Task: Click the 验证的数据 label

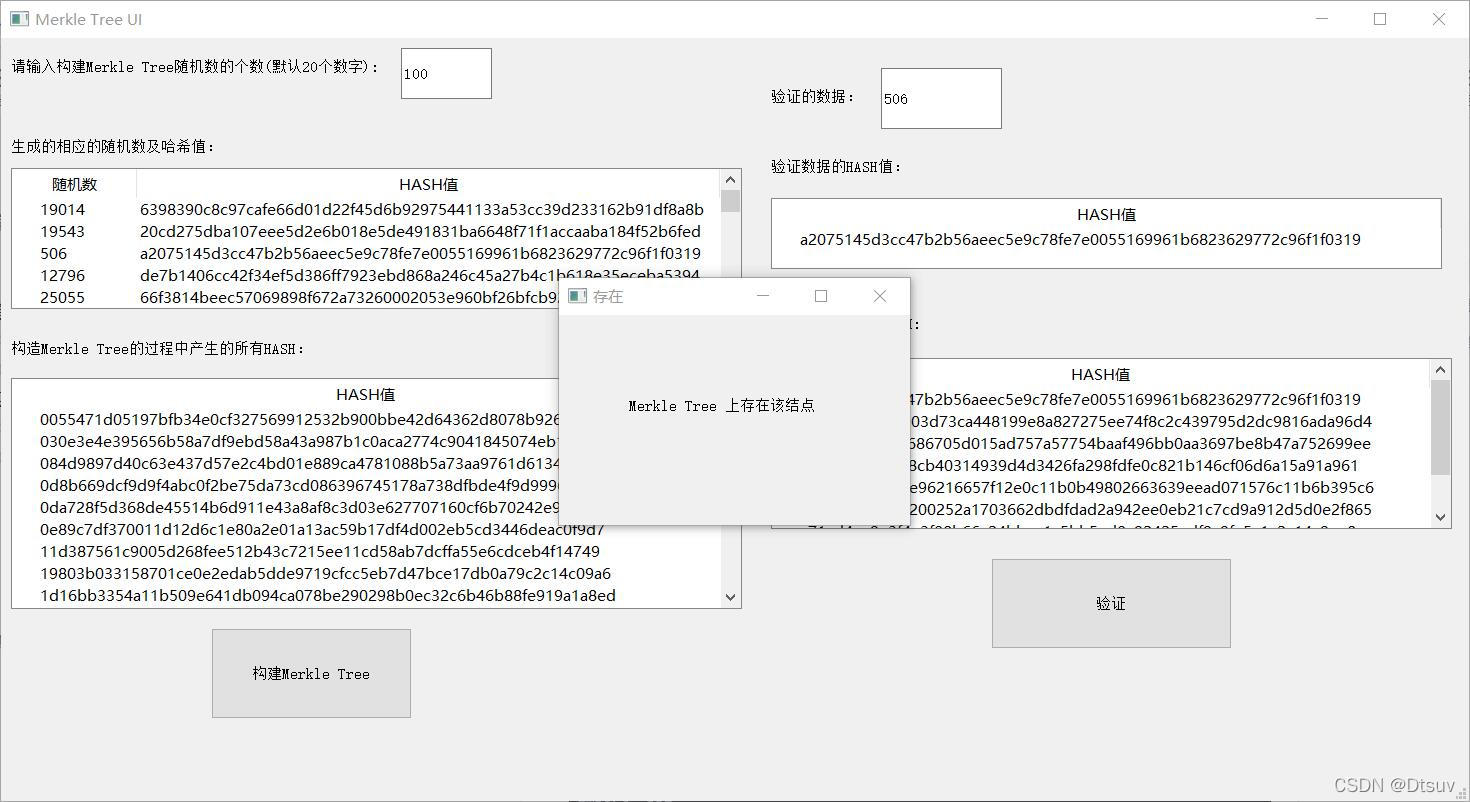Action: pos(813,97)
